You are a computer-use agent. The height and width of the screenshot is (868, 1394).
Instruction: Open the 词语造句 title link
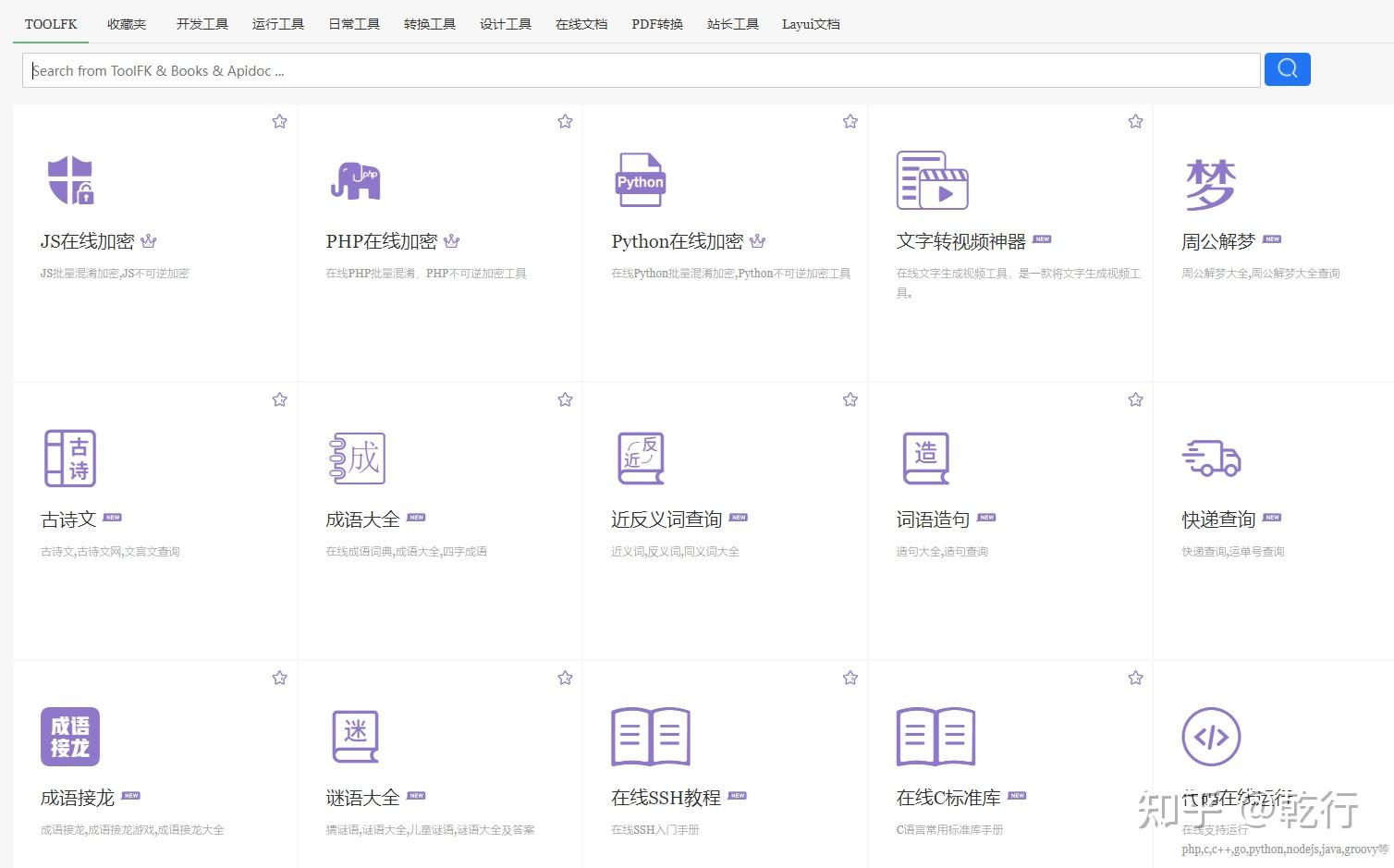point(934,520)
